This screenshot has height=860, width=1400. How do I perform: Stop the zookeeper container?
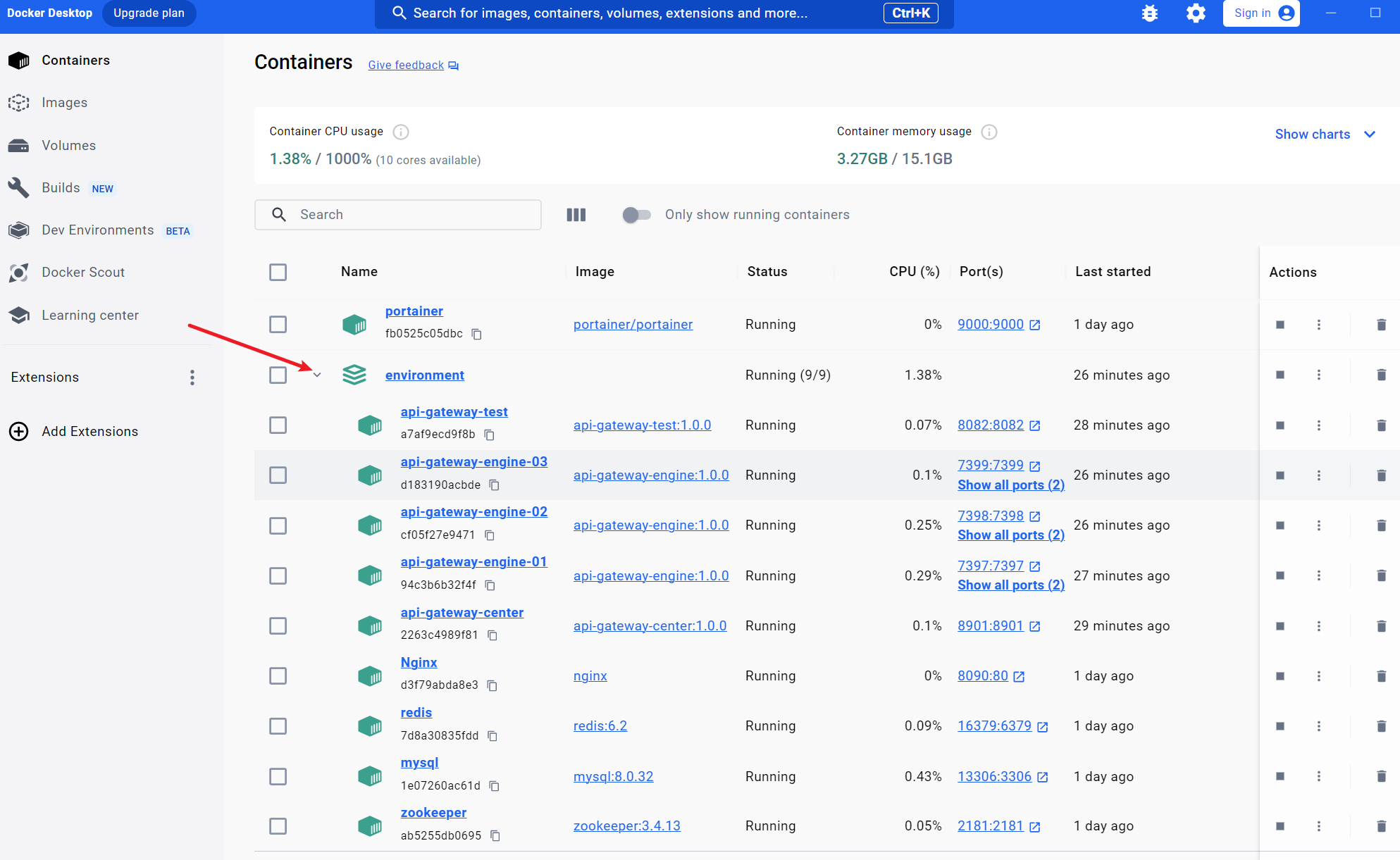point(1280,826)
